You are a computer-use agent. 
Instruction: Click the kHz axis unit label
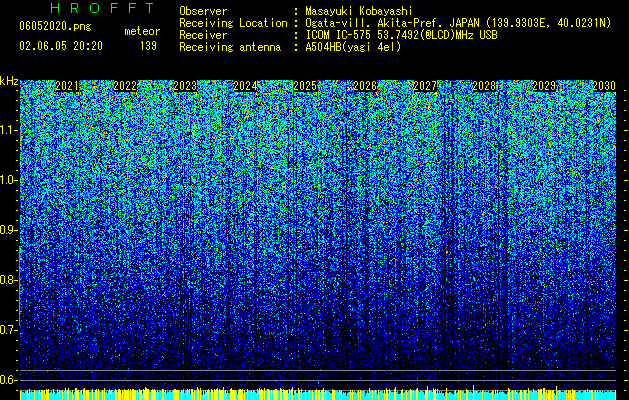pyautogui.click(x=9, y=81)
